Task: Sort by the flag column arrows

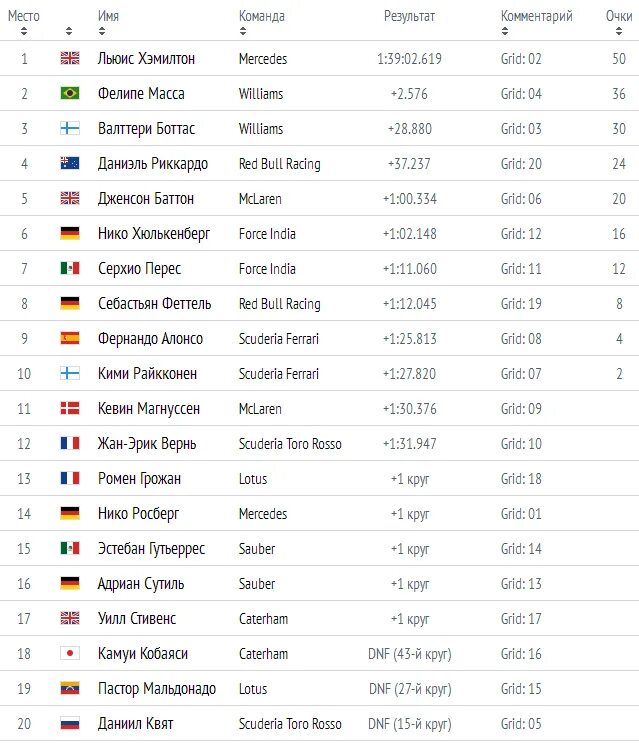Action: [69, 31]
